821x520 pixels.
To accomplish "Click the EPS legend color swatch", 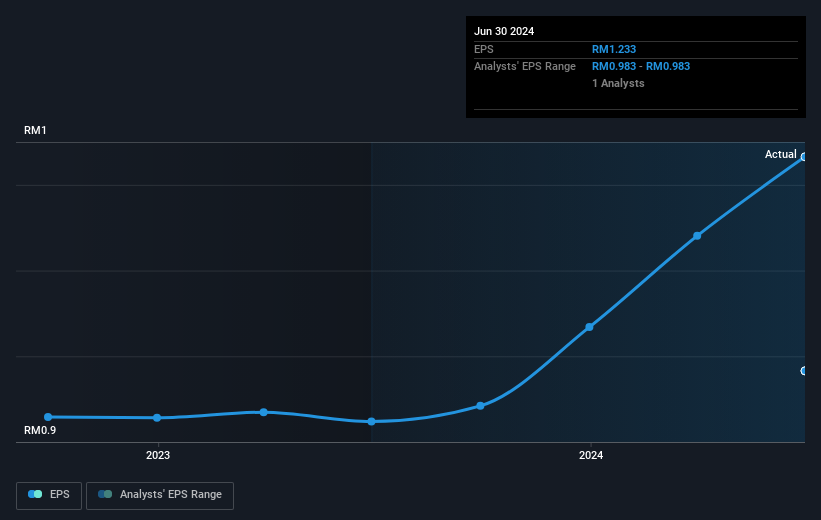I will 35,494.
